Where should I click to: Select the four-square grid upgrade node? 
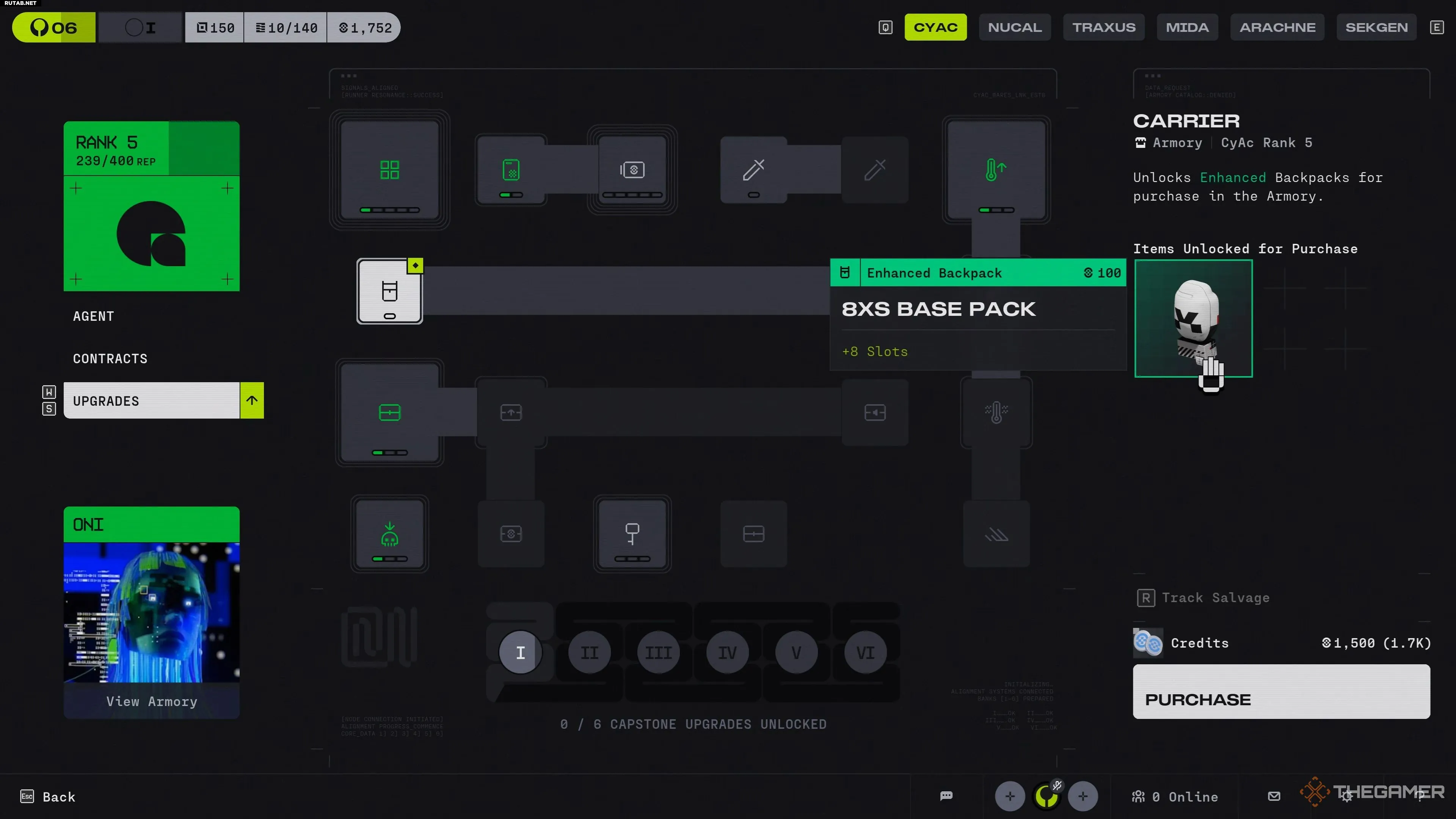[389, 169]
